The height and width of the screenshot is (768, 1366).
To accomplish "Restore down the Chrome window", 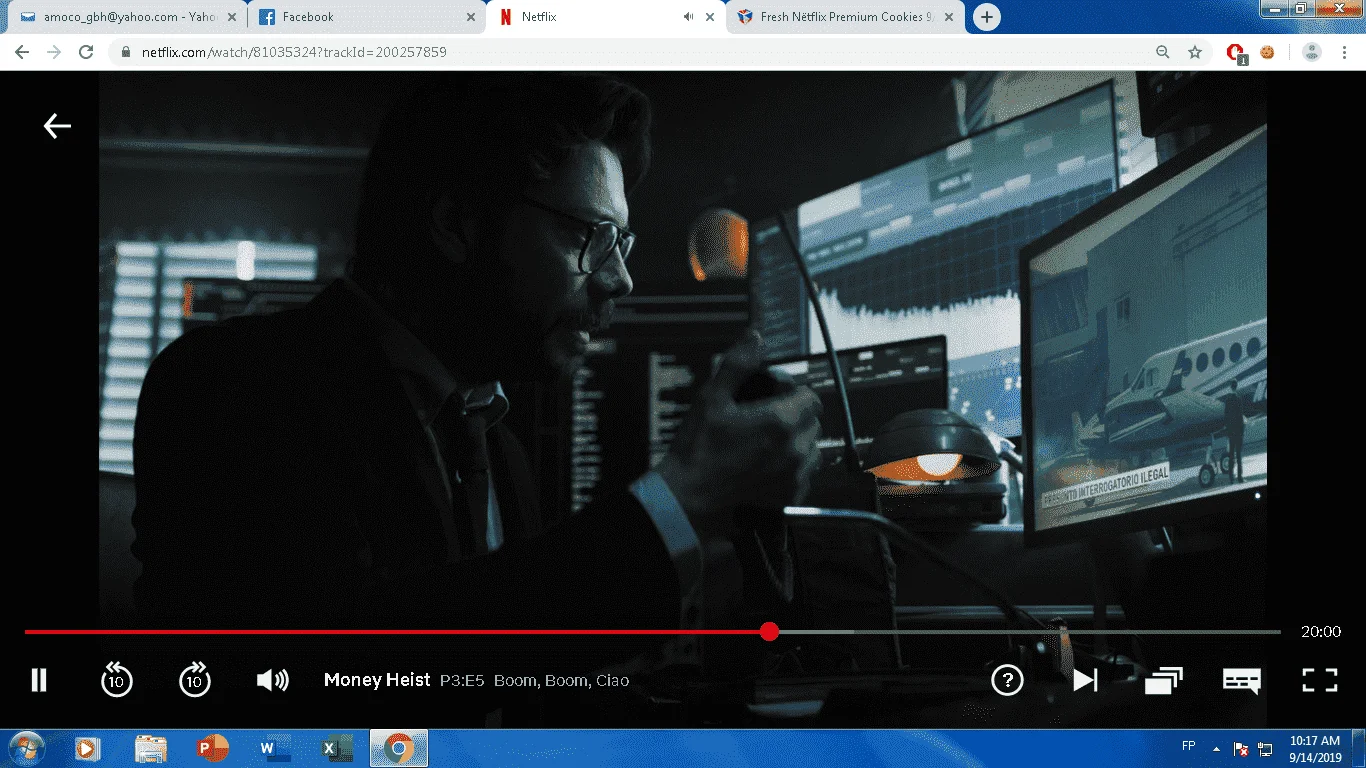I will (1300, 9).
